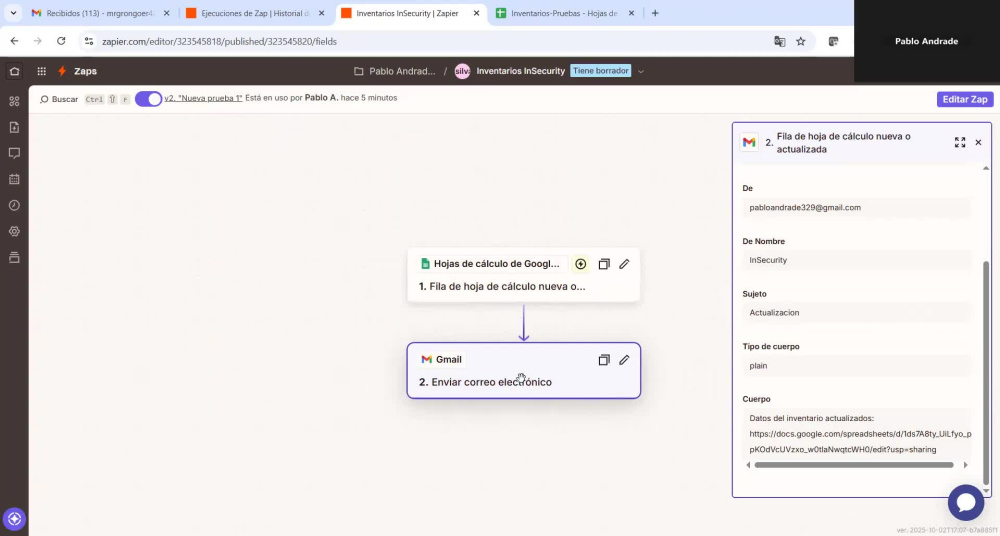
Task: Switch to Ejecuciones de Zap tab
Action: tap(256, 13)
